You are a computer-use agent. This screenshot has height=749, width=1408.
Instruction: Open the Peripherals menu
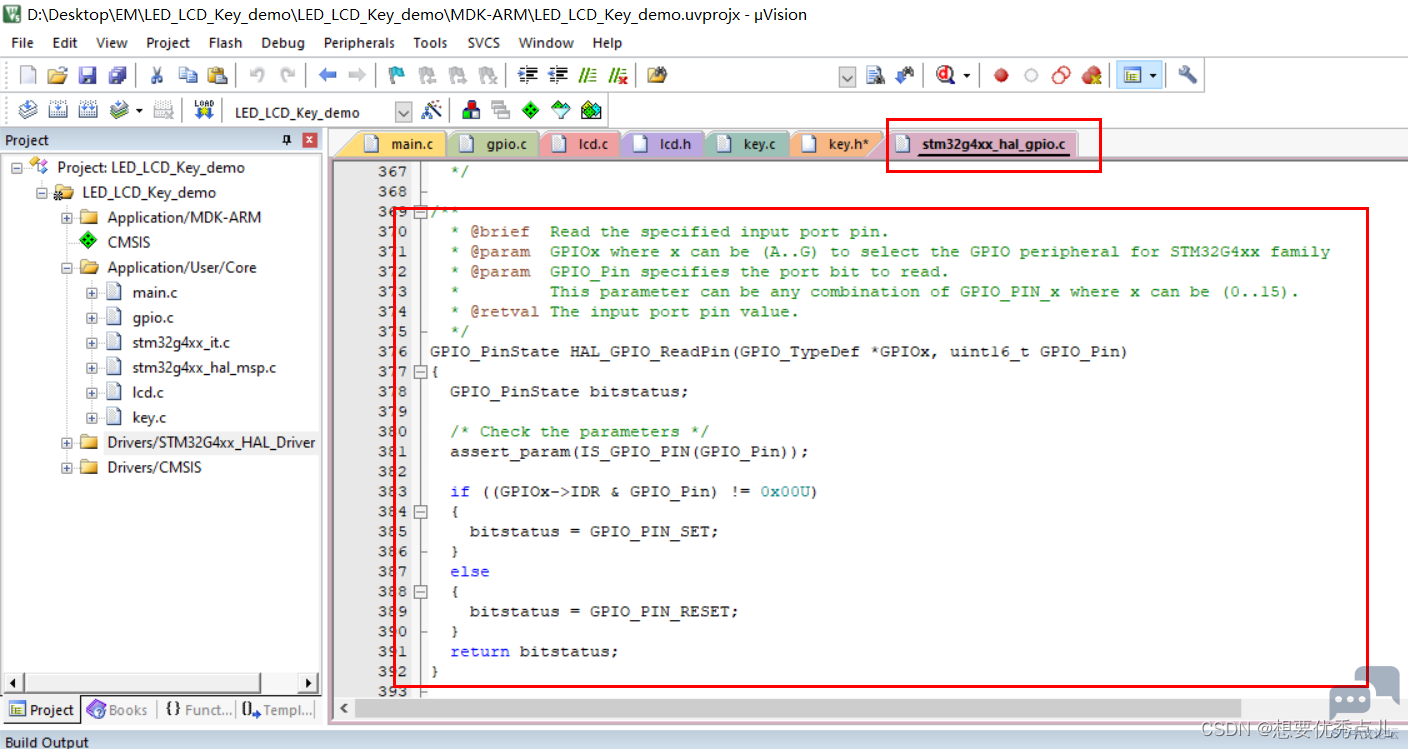[359, 43]
